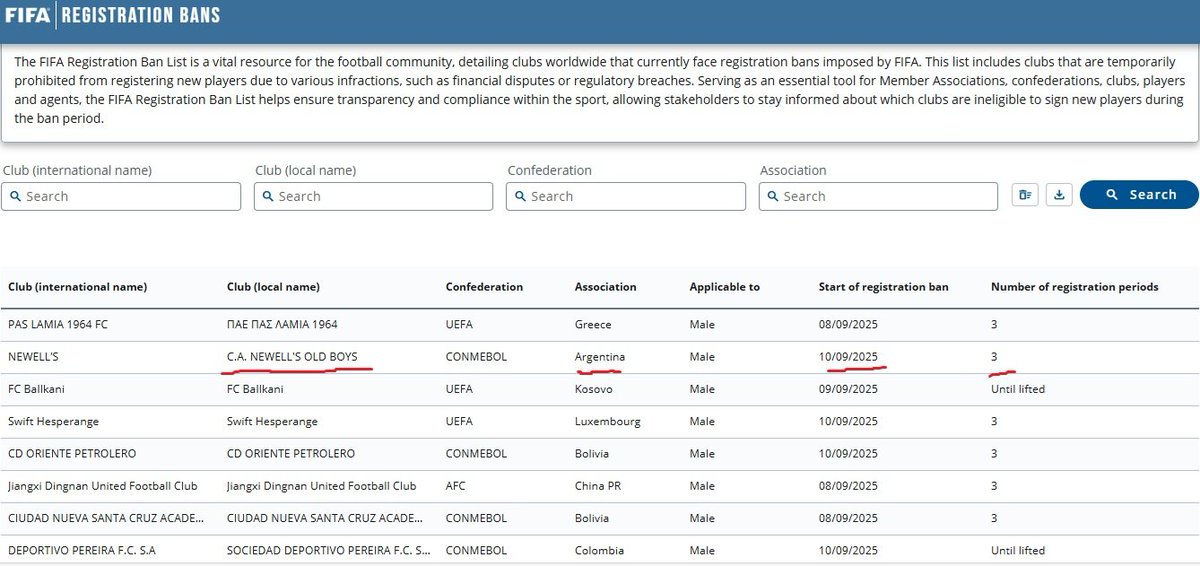Click the 'UEFA' cell in PAS Lamia row
Viewport: 1200px width, 566px height.
[459, 325]
